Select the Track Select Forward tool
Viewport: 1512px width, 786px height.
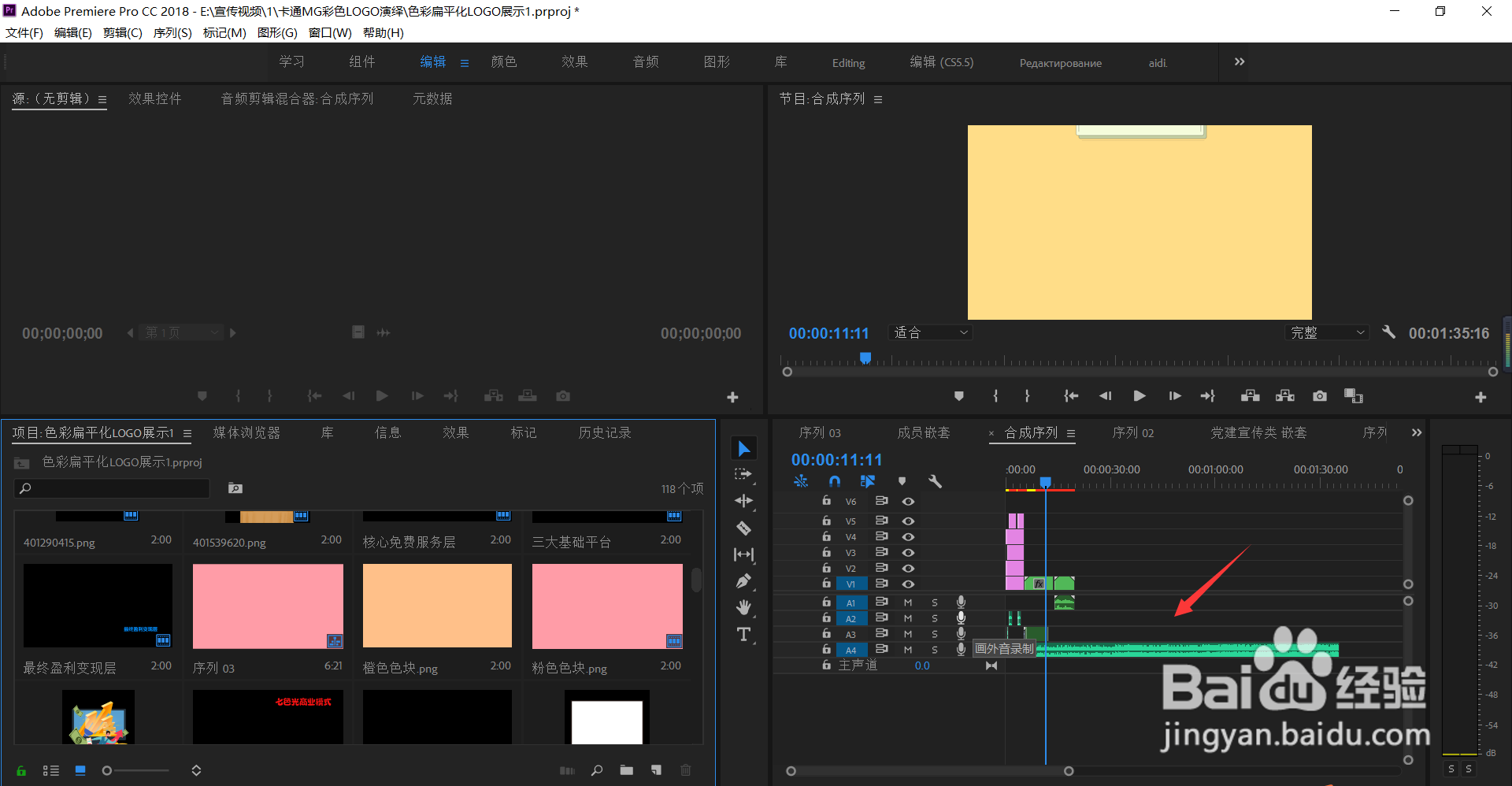pyautogui.click(x=743, y=474)
